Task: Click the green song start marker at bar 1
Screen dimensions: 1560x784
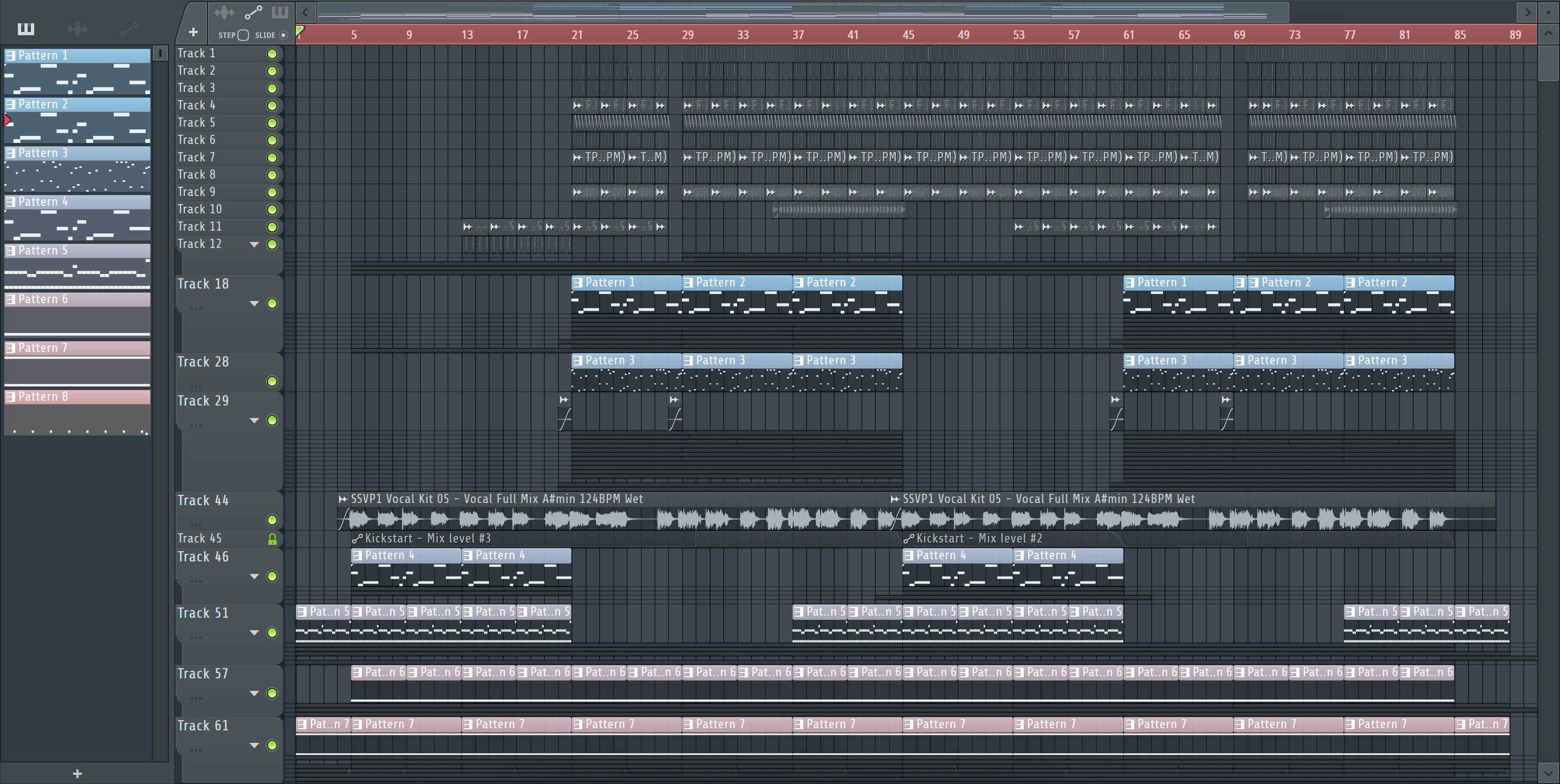Action: click(x=300, y=30)
